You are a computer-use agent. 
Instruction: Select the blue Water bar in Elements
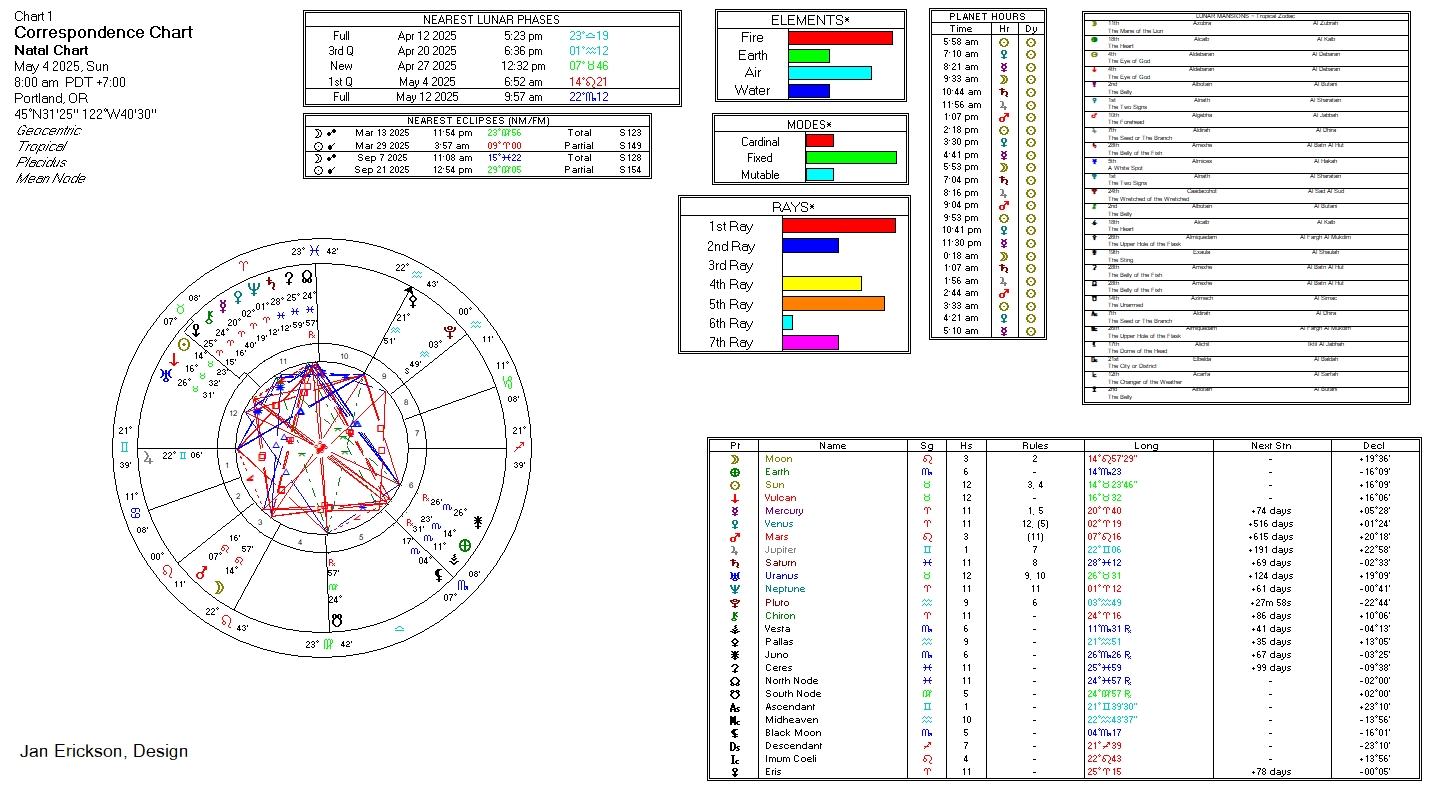(809, 91)
